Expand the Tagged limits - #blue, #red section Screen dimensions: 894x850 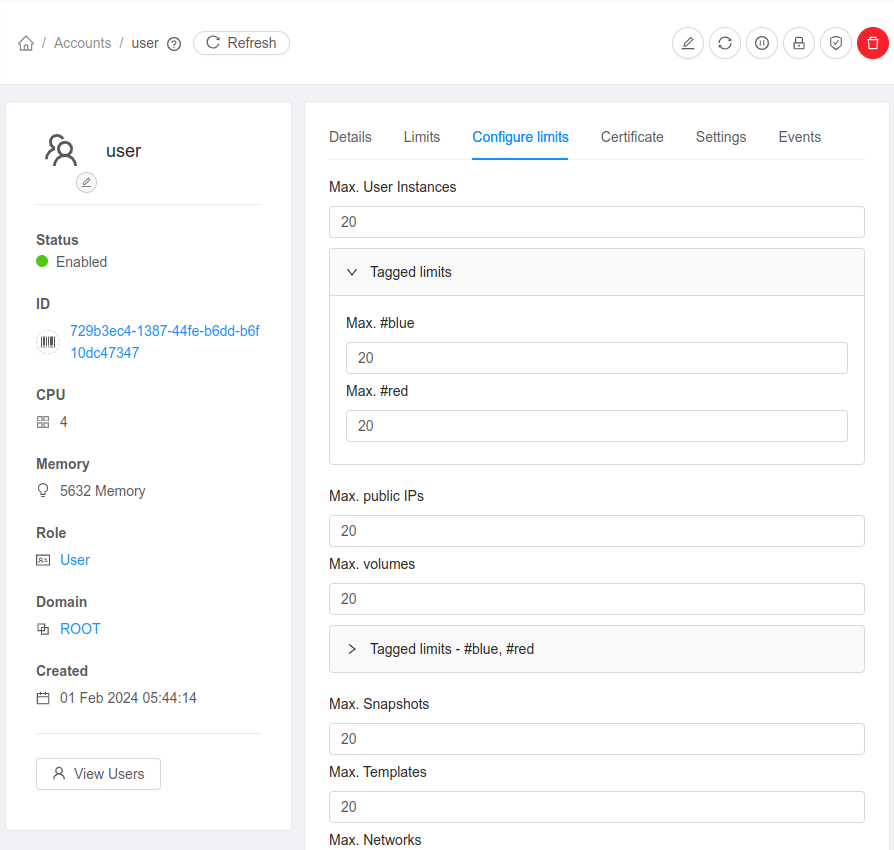coord(351,648)
